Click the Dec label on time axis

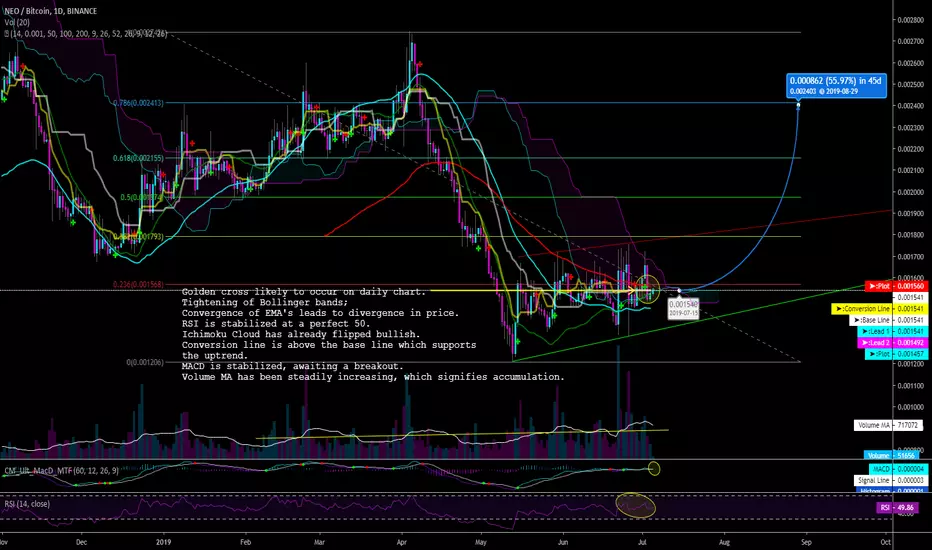pos(81,542)
